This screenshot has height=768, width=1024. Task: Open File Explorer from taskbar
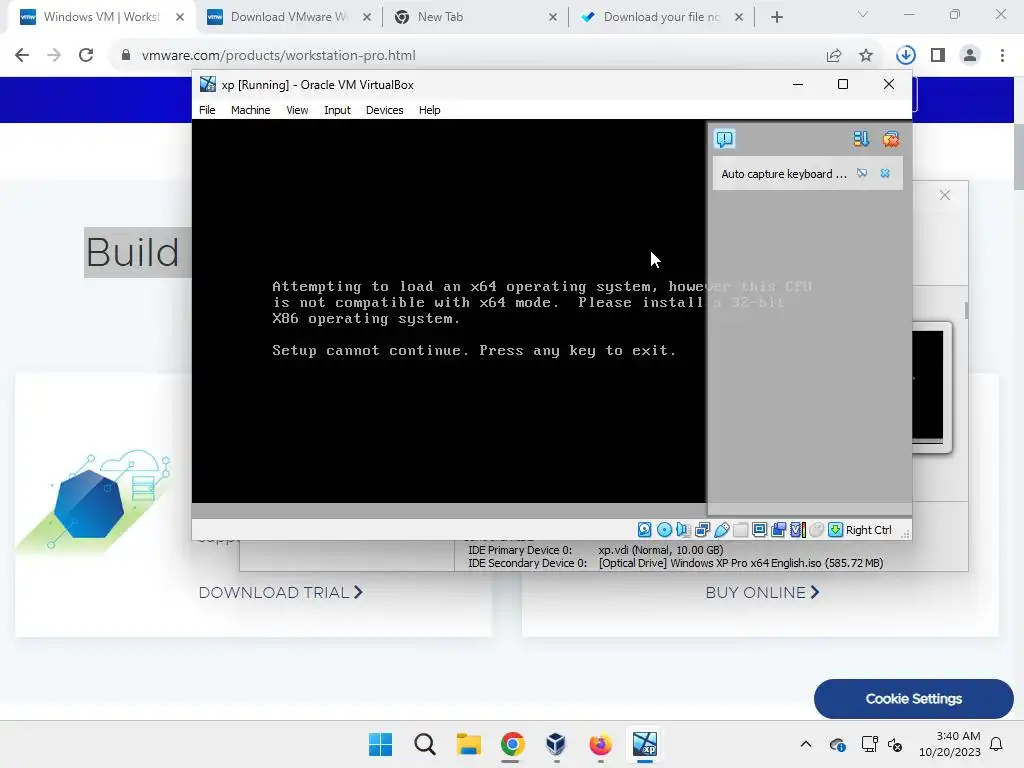pos(468,744)
